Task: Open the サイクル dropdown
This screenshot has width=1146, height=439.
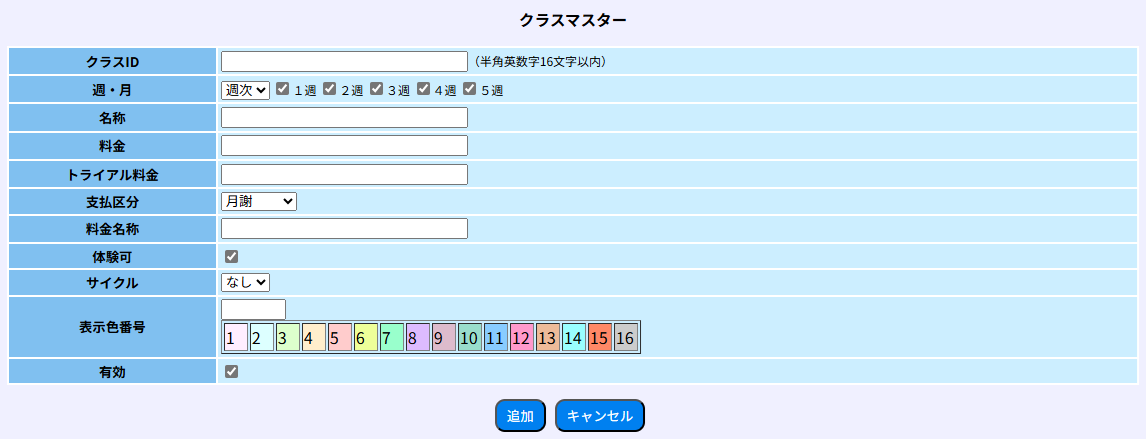Action: pos(245,283)
